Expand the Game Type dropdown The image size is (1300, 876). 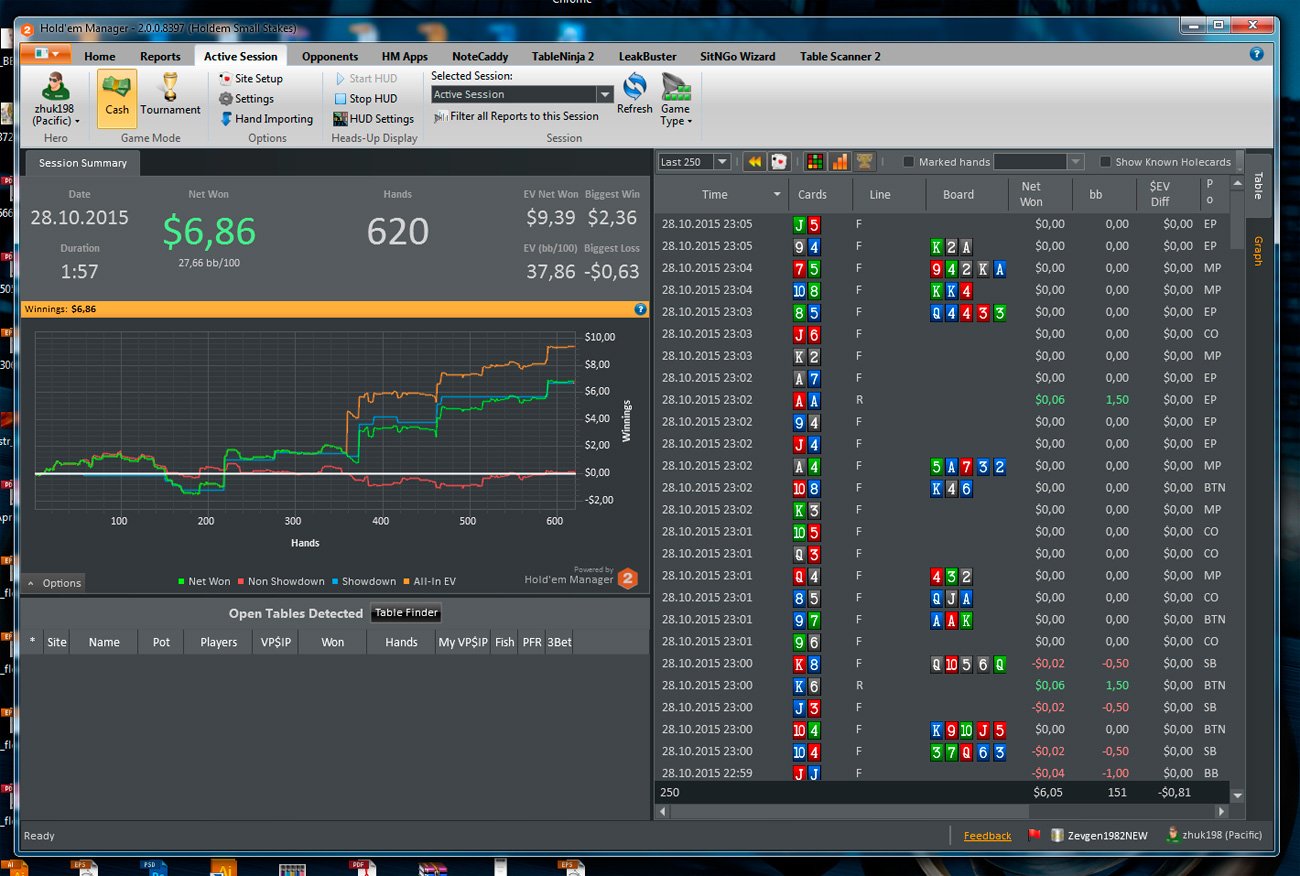(675, 101)
